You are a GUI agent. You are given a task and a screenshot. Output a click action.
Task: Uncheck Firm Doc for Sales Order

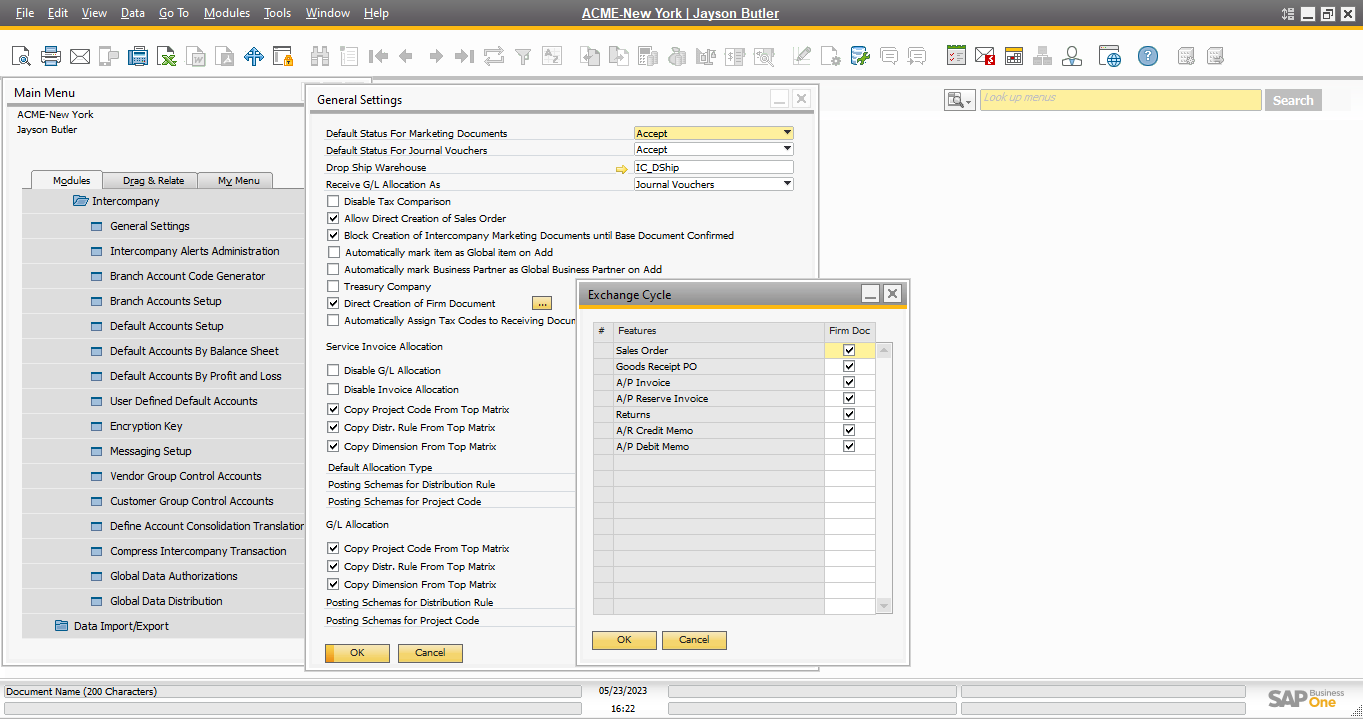(x=849, y=350)
